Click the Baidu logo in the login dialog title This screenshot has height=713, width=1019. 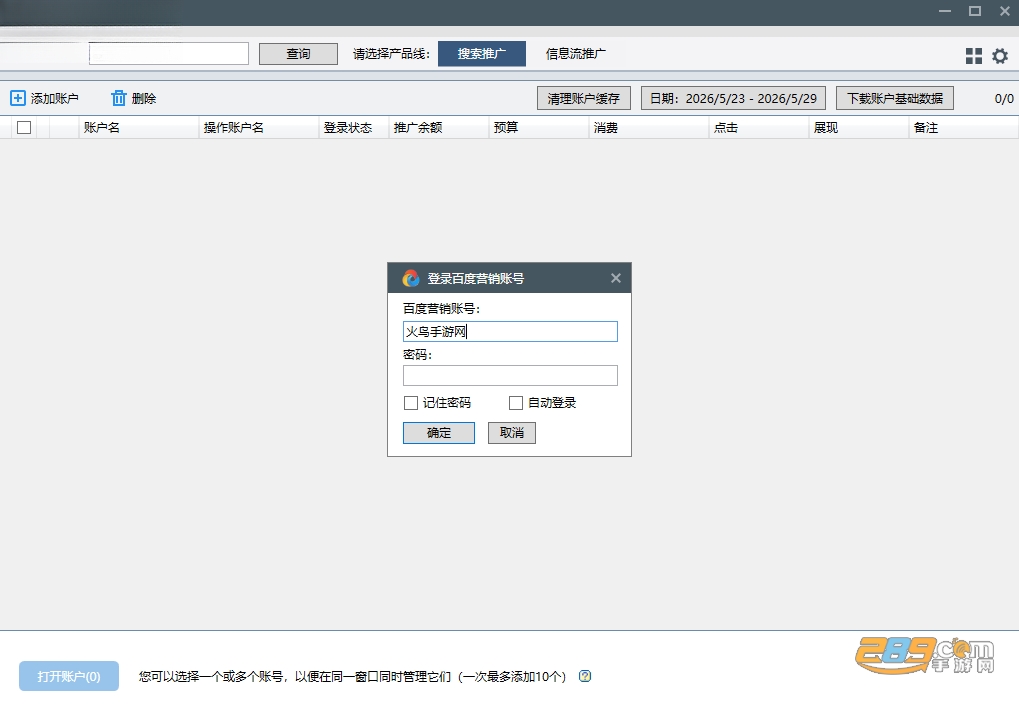click(411, 278)
